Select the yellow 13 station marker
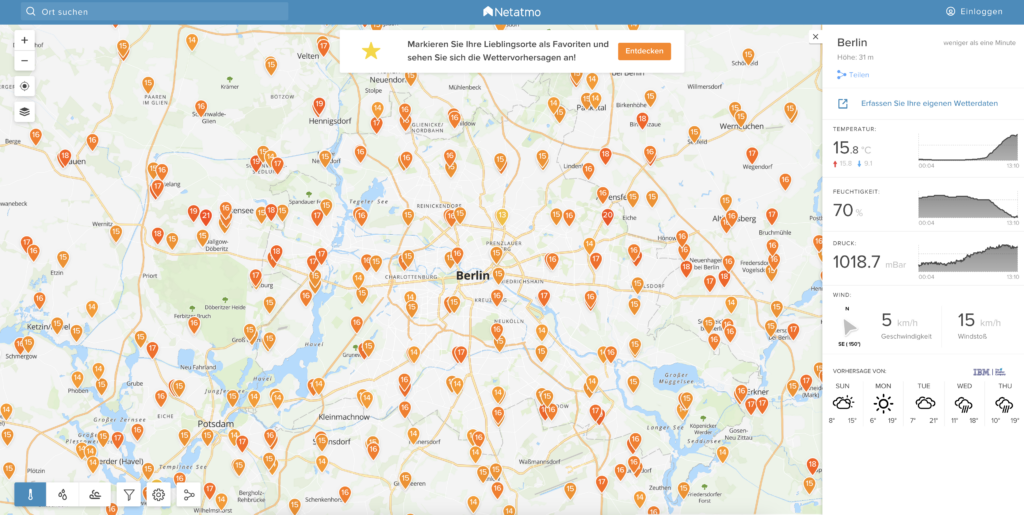This screenshot has width=1024, height=515. click(x=501, y=216)
